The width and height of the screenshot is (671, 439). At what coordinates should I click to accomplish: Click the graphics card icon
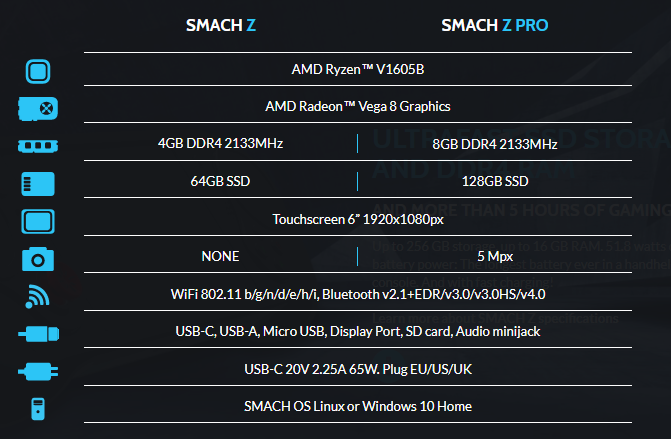click(x=38, y=108)
